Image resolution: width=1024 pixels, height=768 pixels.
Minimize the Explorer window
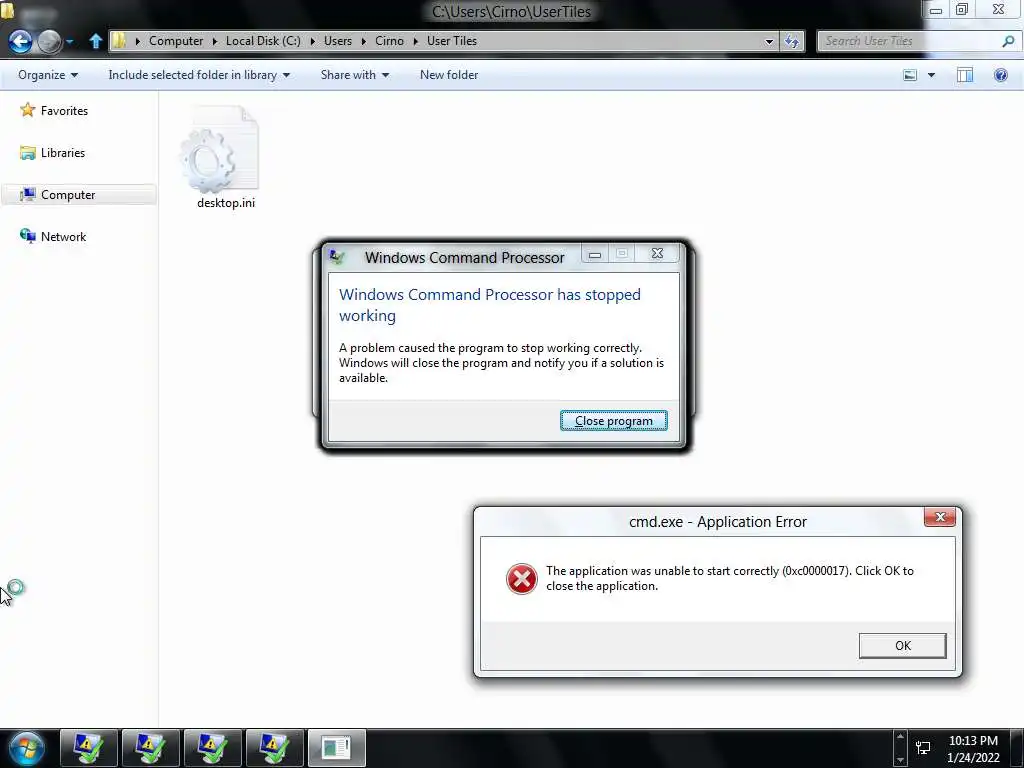pyautogui.click(x=935, y=10)
